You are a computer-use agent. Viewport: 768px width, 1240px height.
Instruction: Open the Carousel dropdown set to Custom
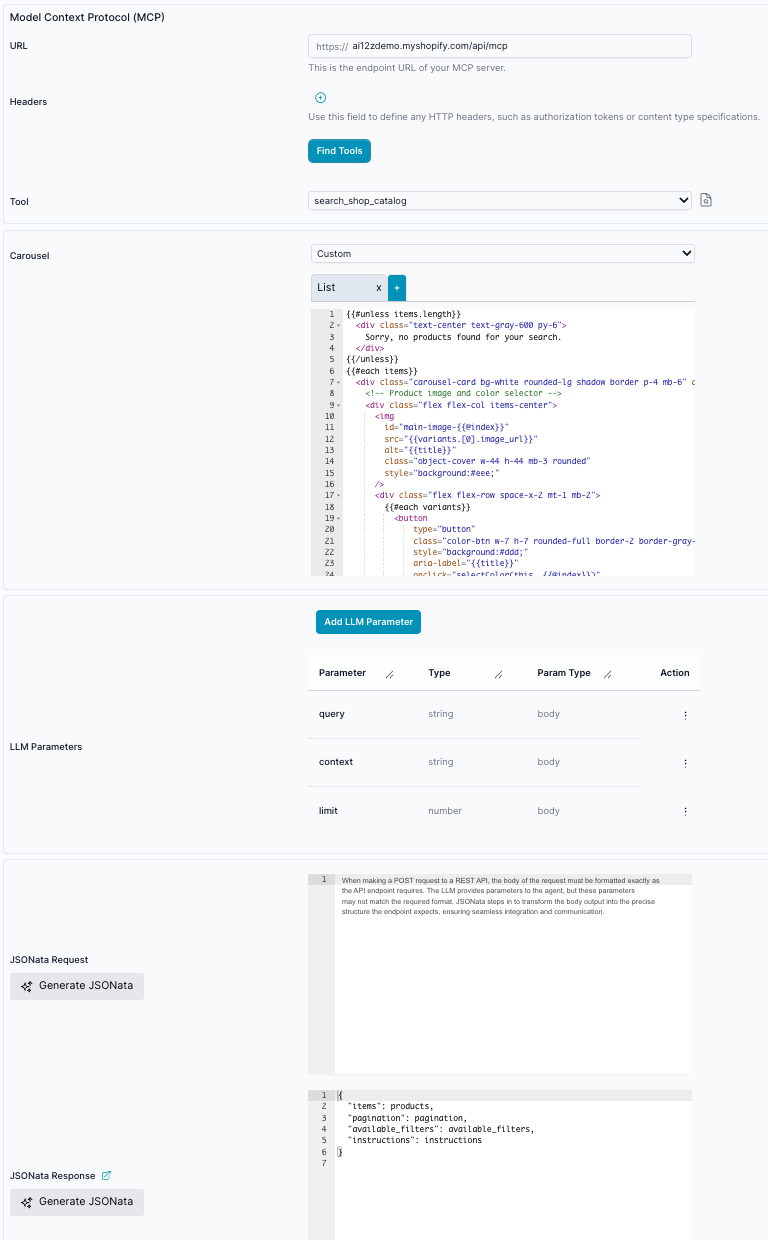(x=503, y=254)
